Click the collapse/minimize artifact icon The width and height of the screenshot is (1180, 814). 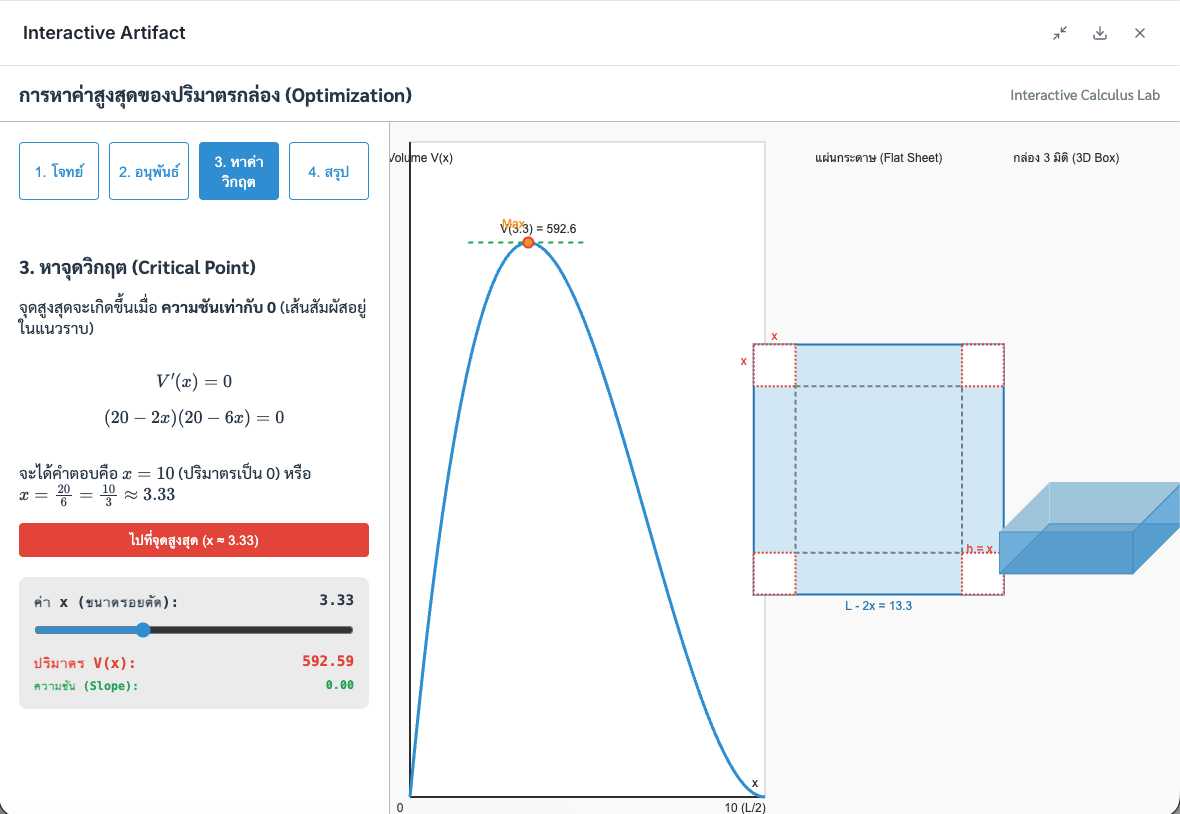1060,33
